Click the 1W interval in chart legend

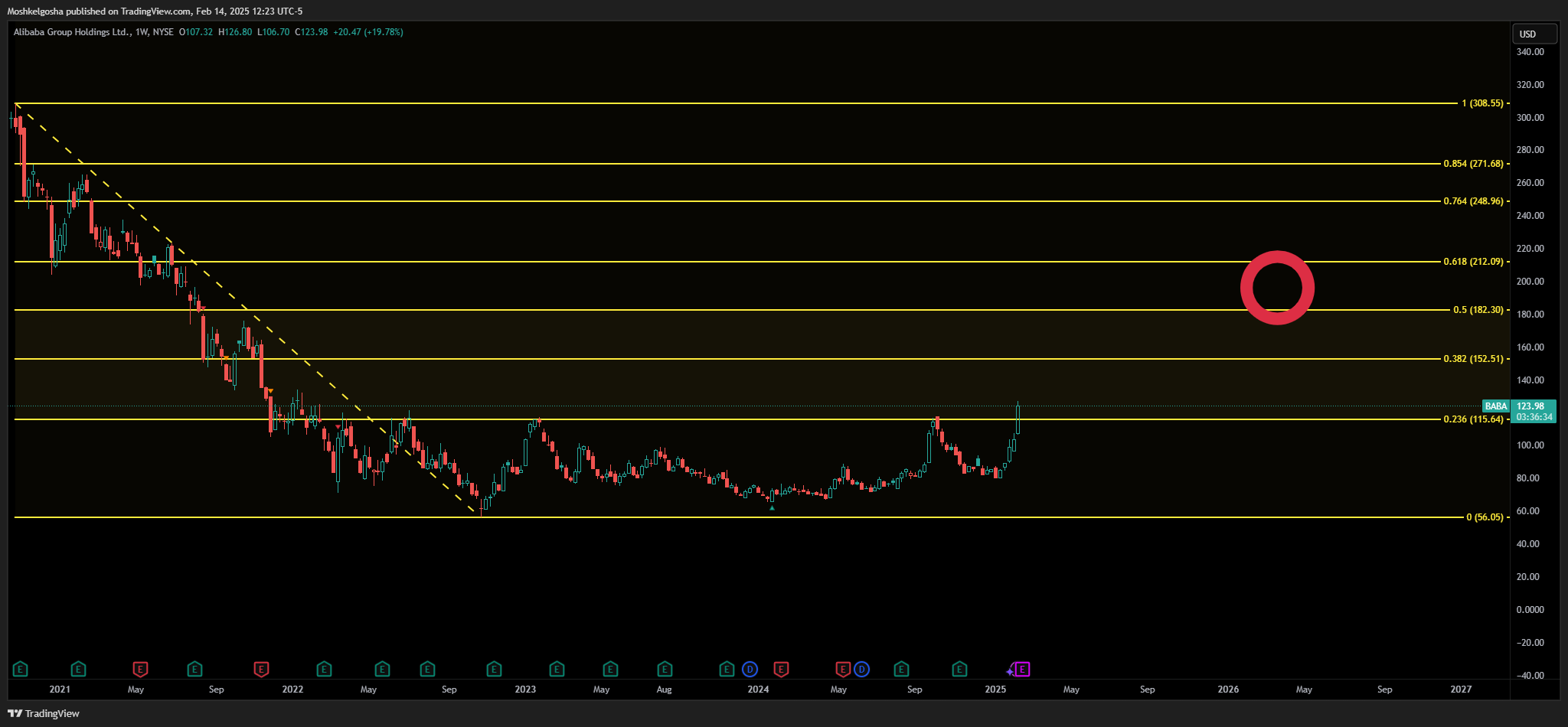coord(141,32)
